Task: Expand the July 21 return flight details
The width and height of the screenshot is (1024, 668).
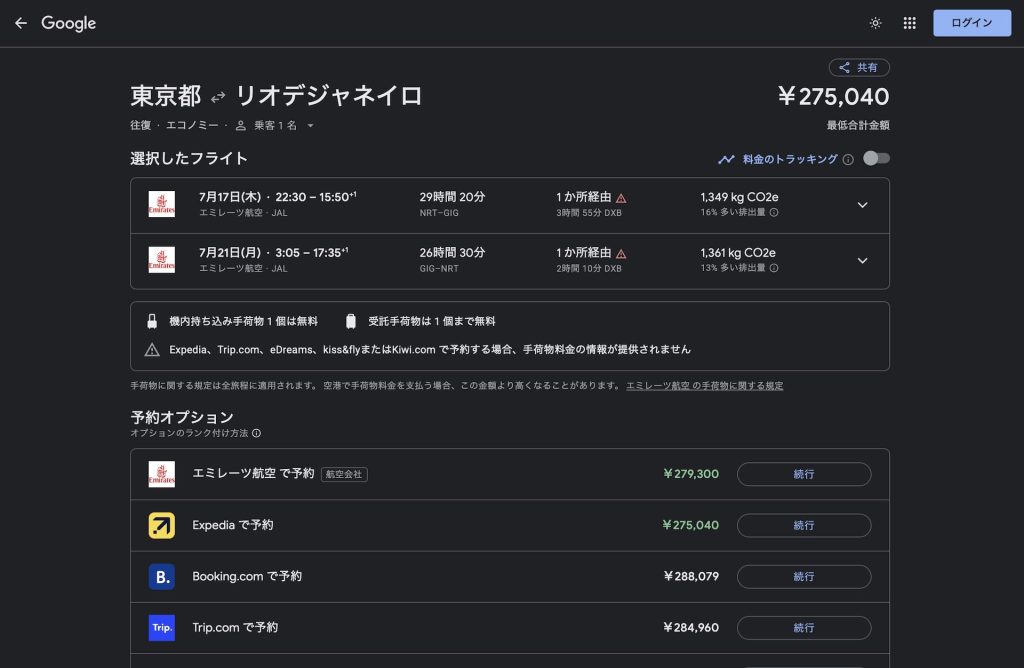Action: tap(862, 261)
